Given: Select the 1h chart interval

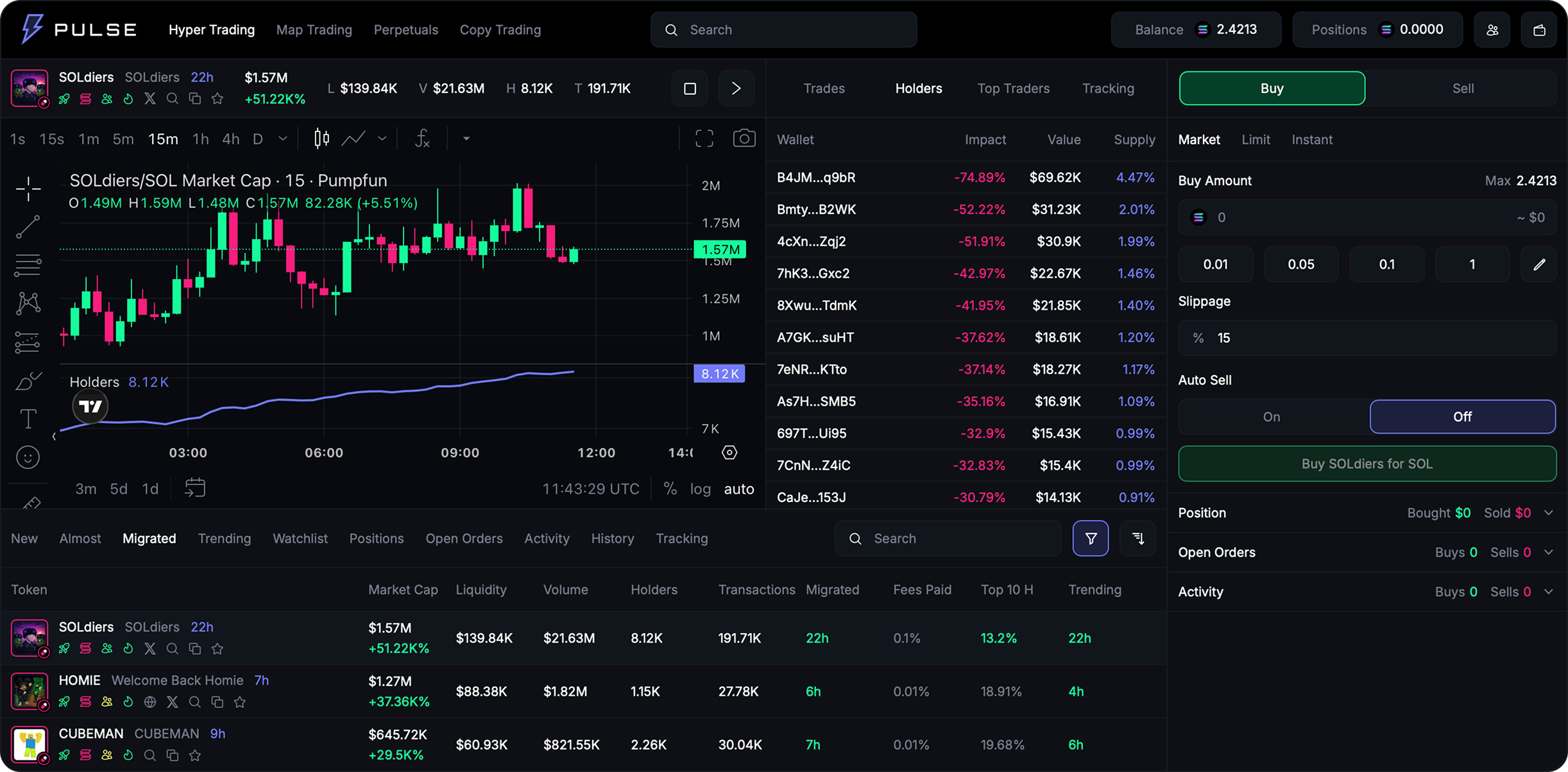Looking at the screenshot, I should pyautogui.click(x=201, y=139).
